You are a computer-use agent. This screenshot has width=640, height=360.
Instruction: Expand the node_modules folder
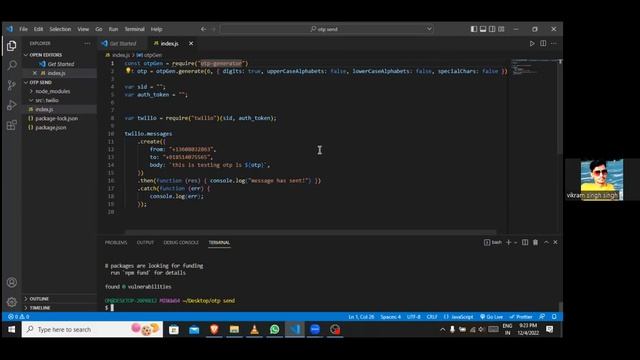point(53,91)
